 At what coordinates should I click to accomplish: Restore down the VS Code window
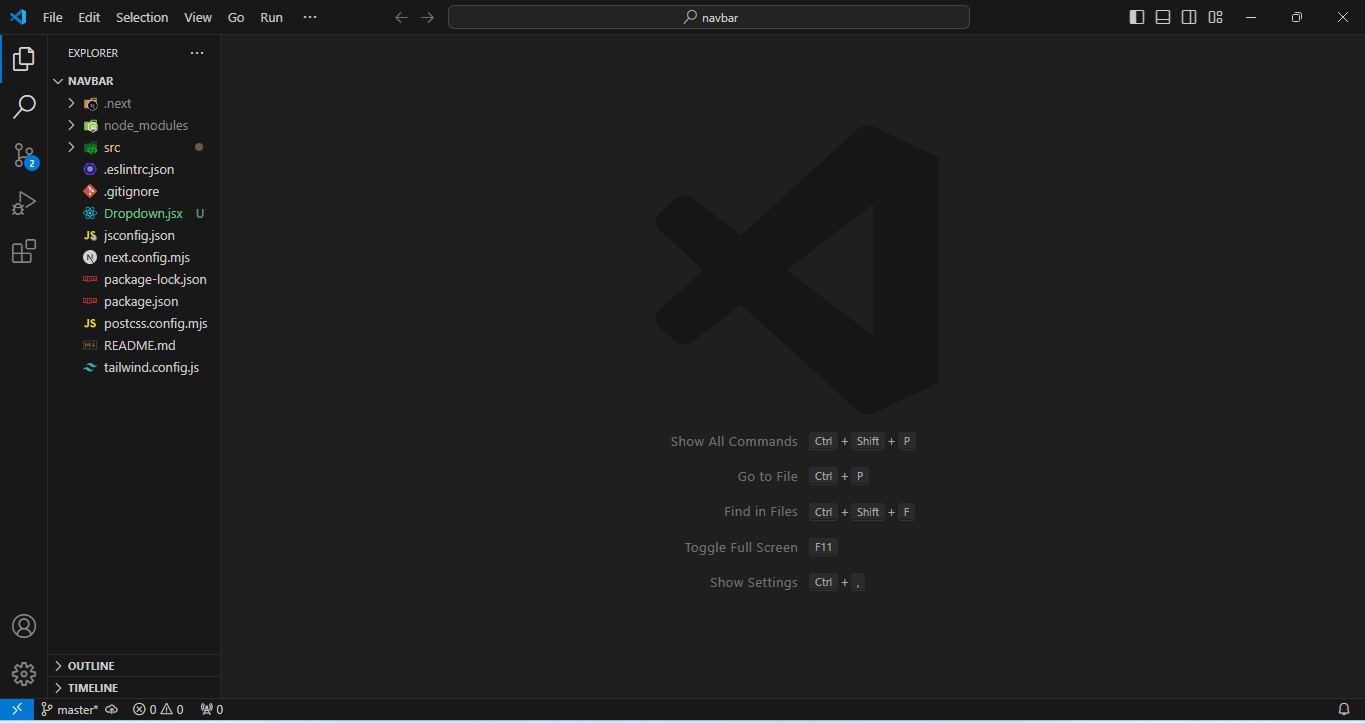[1297, 17]
